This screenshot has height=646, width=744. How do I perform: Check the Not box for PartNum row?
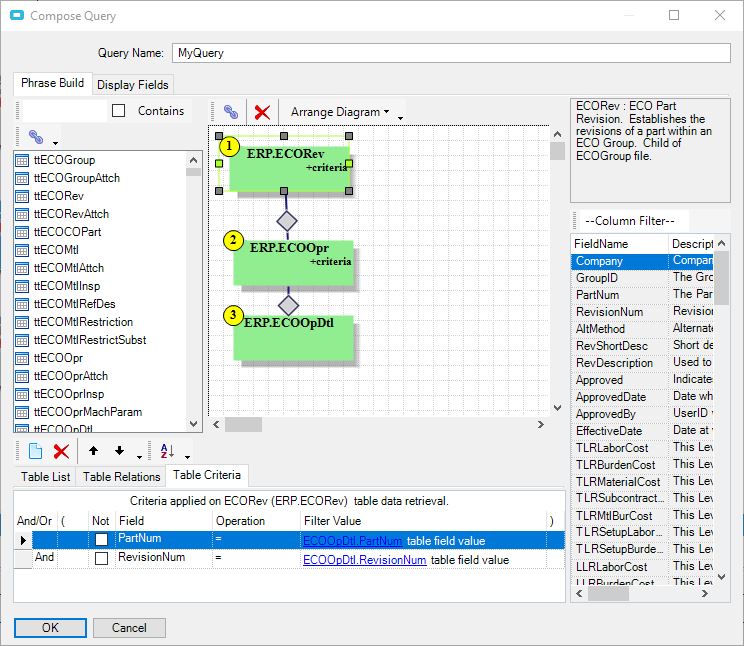click(x=101, y=540)
